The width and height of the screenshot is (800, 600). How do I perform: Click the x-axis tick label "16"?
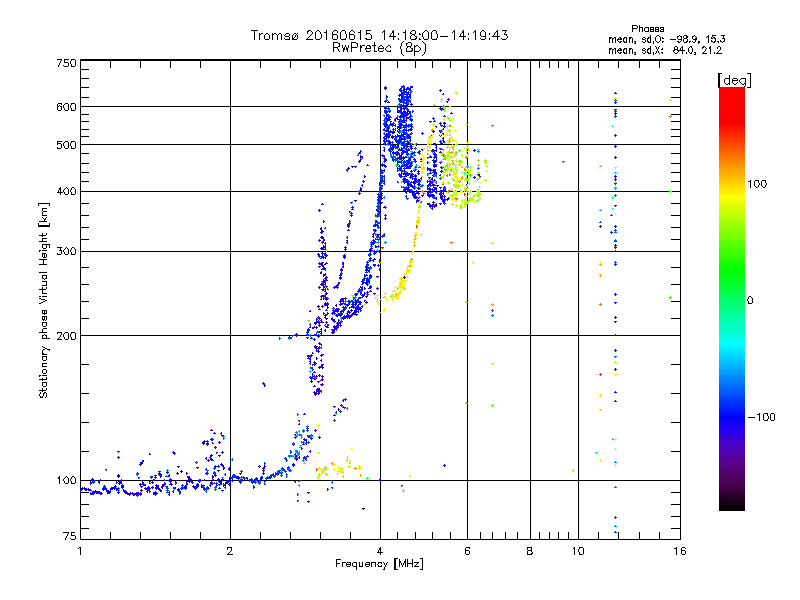tap(680, 551)
